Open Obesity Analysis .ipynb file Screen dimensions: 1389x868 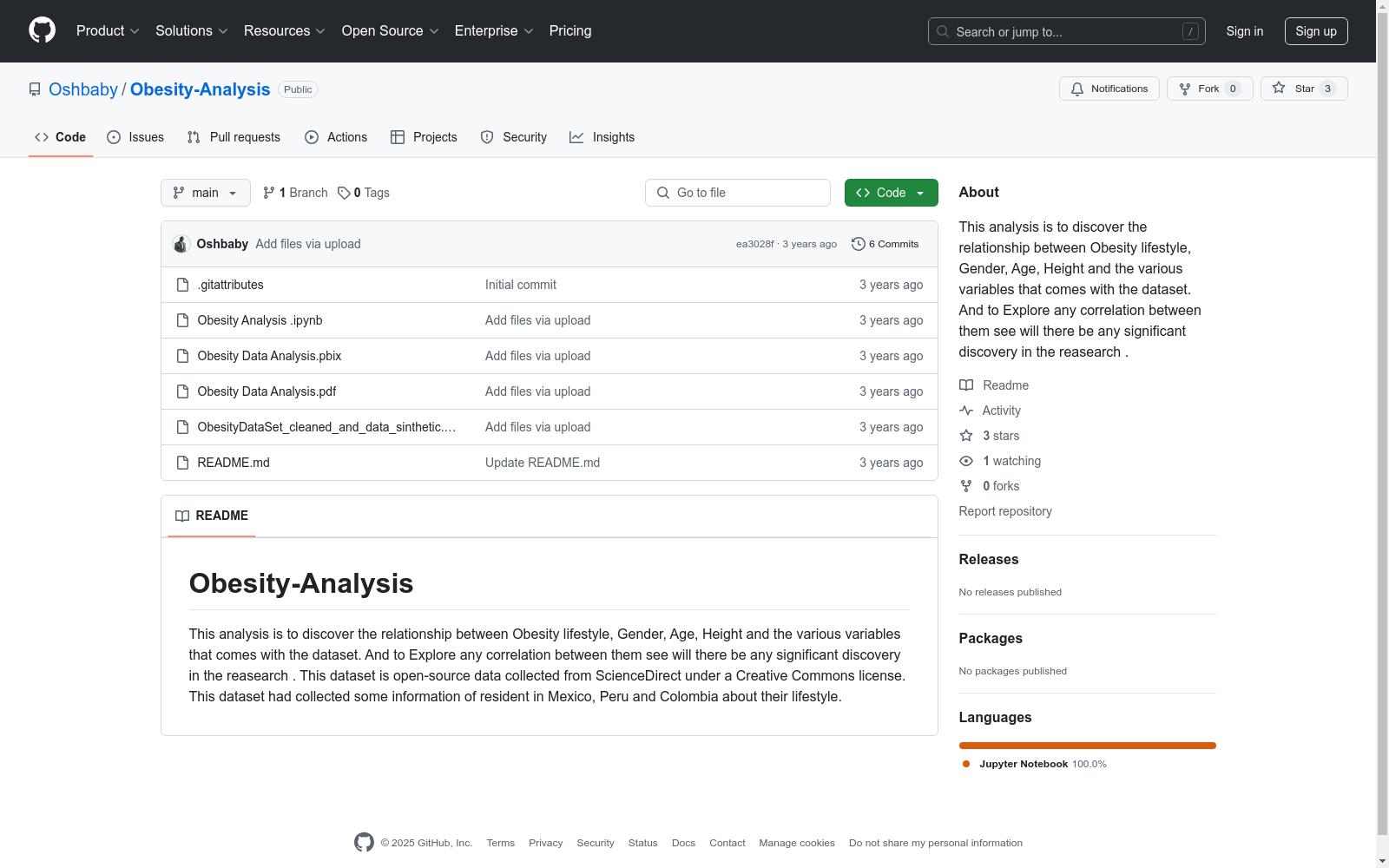[x=260, y=320]
